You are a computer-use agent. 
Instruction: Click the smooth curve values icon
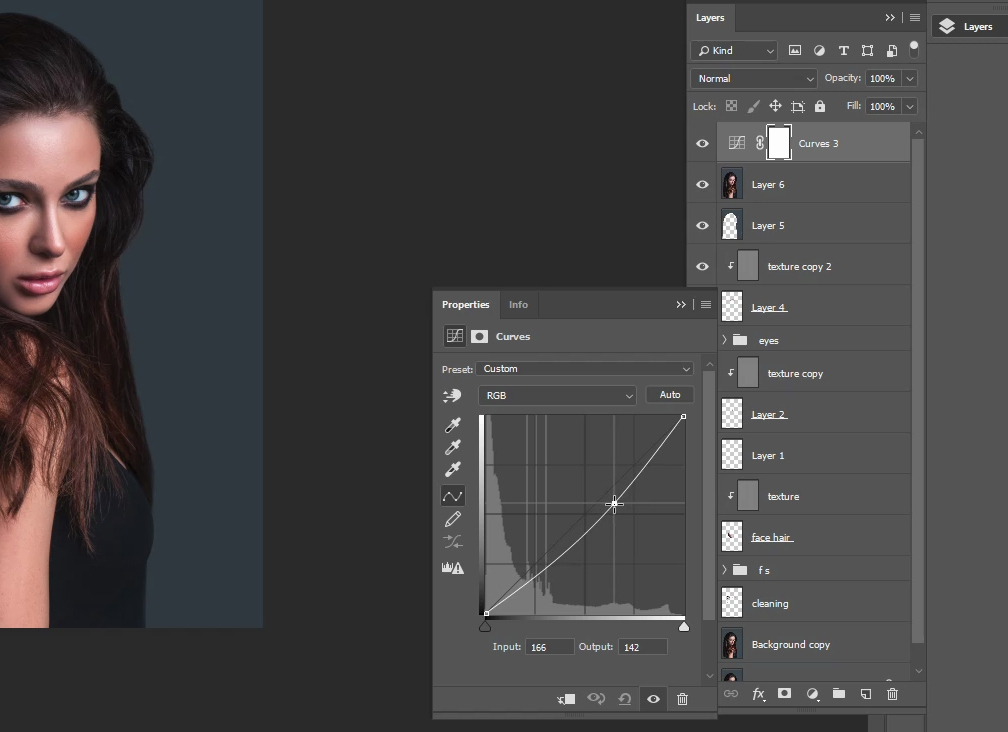452,543
